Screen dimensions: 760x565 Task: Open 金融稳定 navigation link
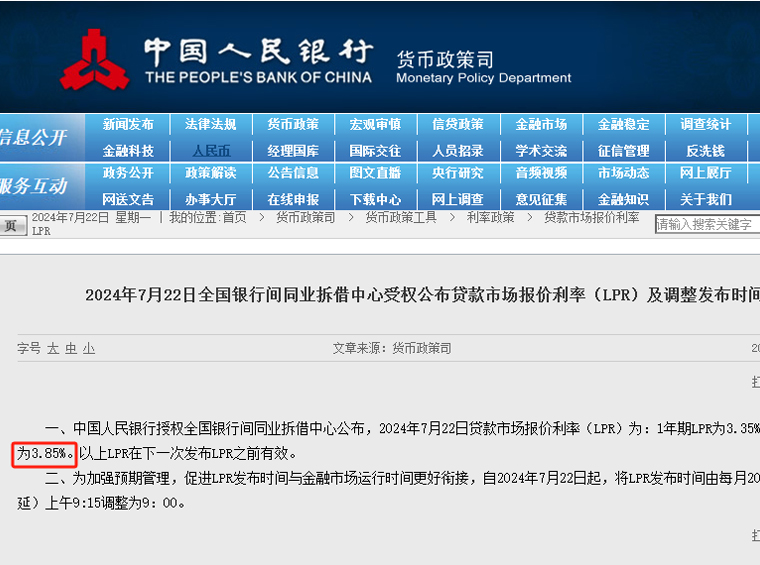623,125
